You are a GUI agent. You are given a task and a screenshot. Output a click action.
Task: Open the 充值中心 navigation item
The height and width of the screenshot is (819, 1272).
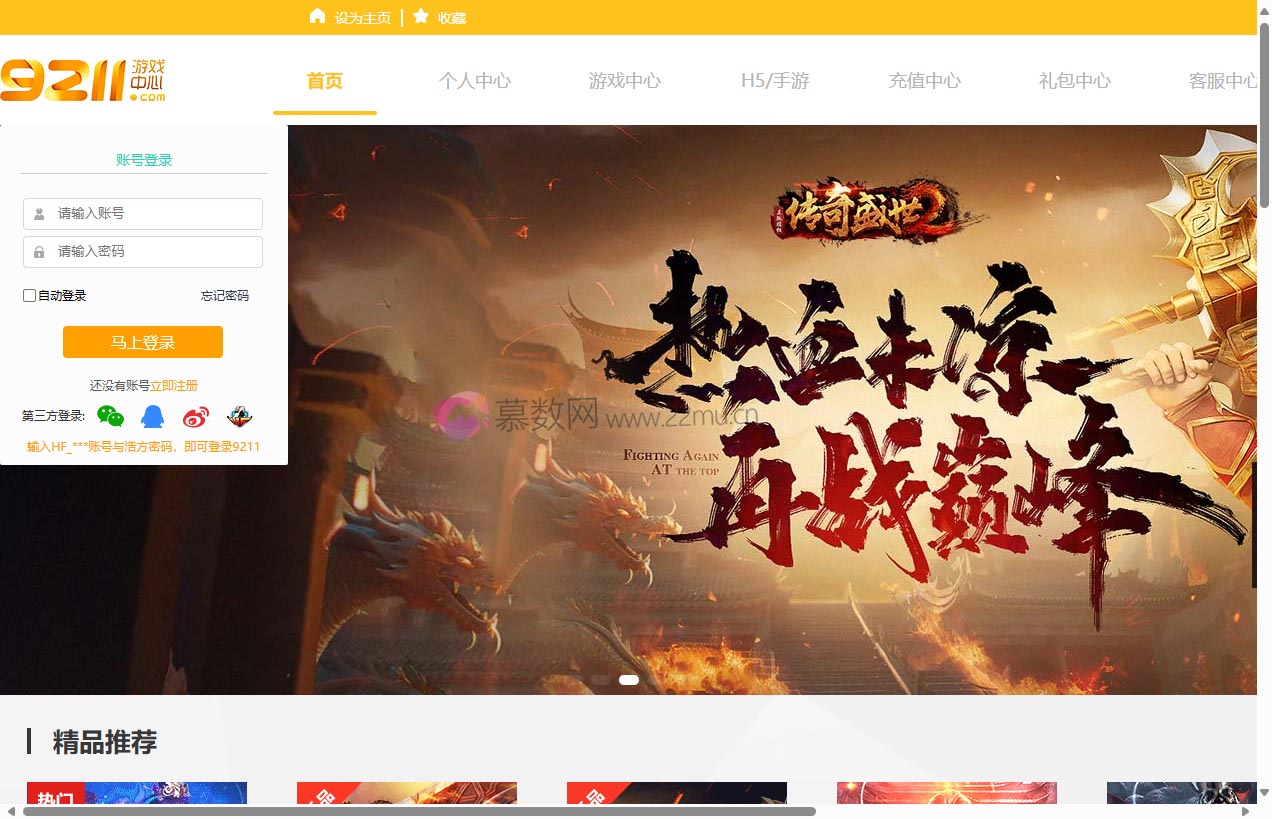coord(924,81)
